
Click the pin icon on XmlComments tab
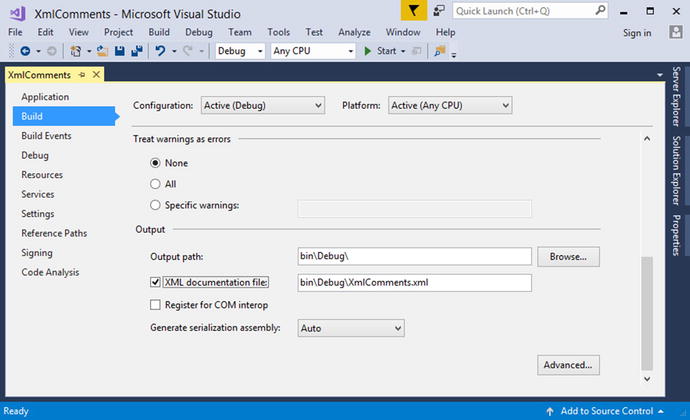(x=82, y=75)
